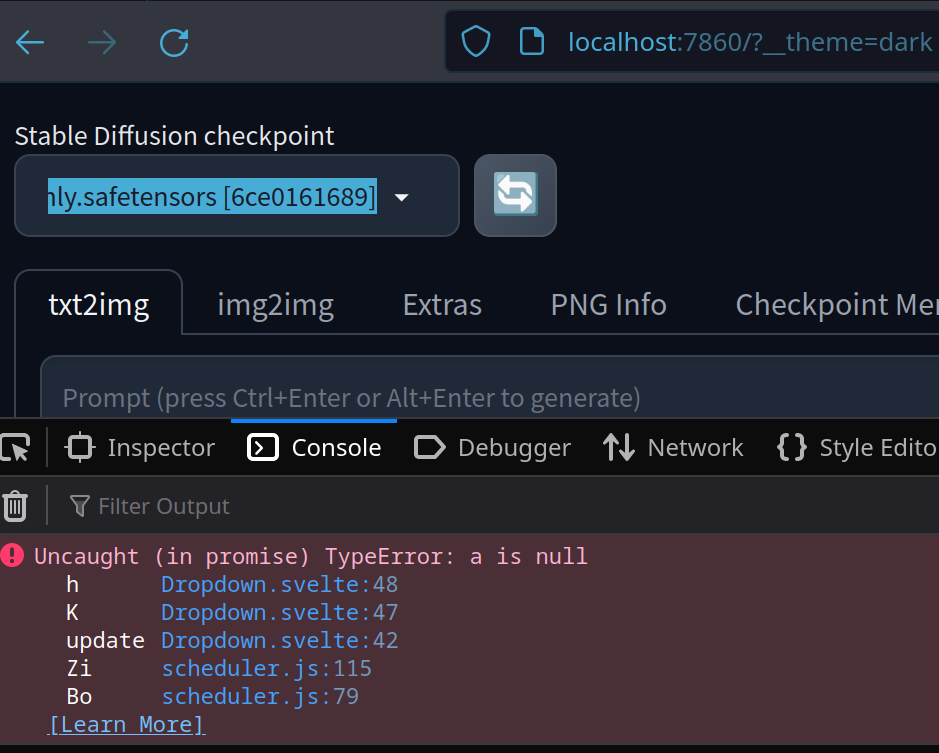This screenshot has width=939, height=753.
Task: Open the Learn More link
Action: click(126, 724)
